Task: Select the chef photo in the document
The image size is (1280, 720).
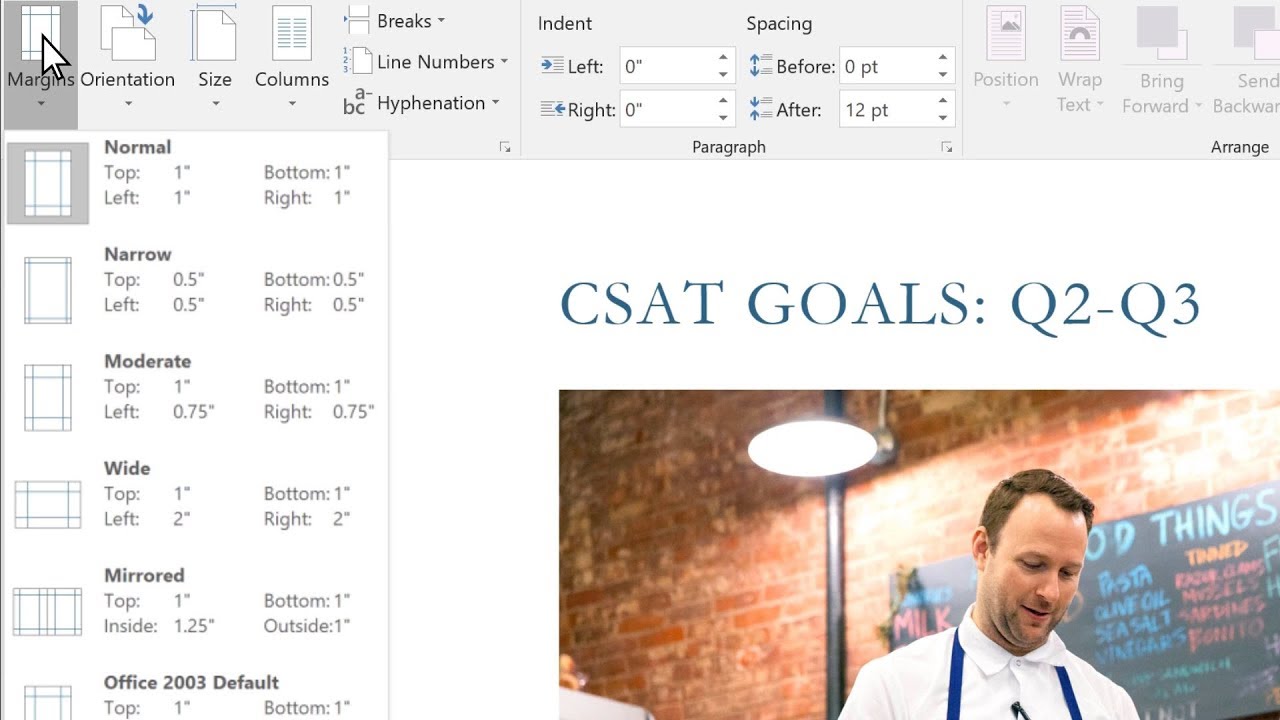Action: click(919, 555)
